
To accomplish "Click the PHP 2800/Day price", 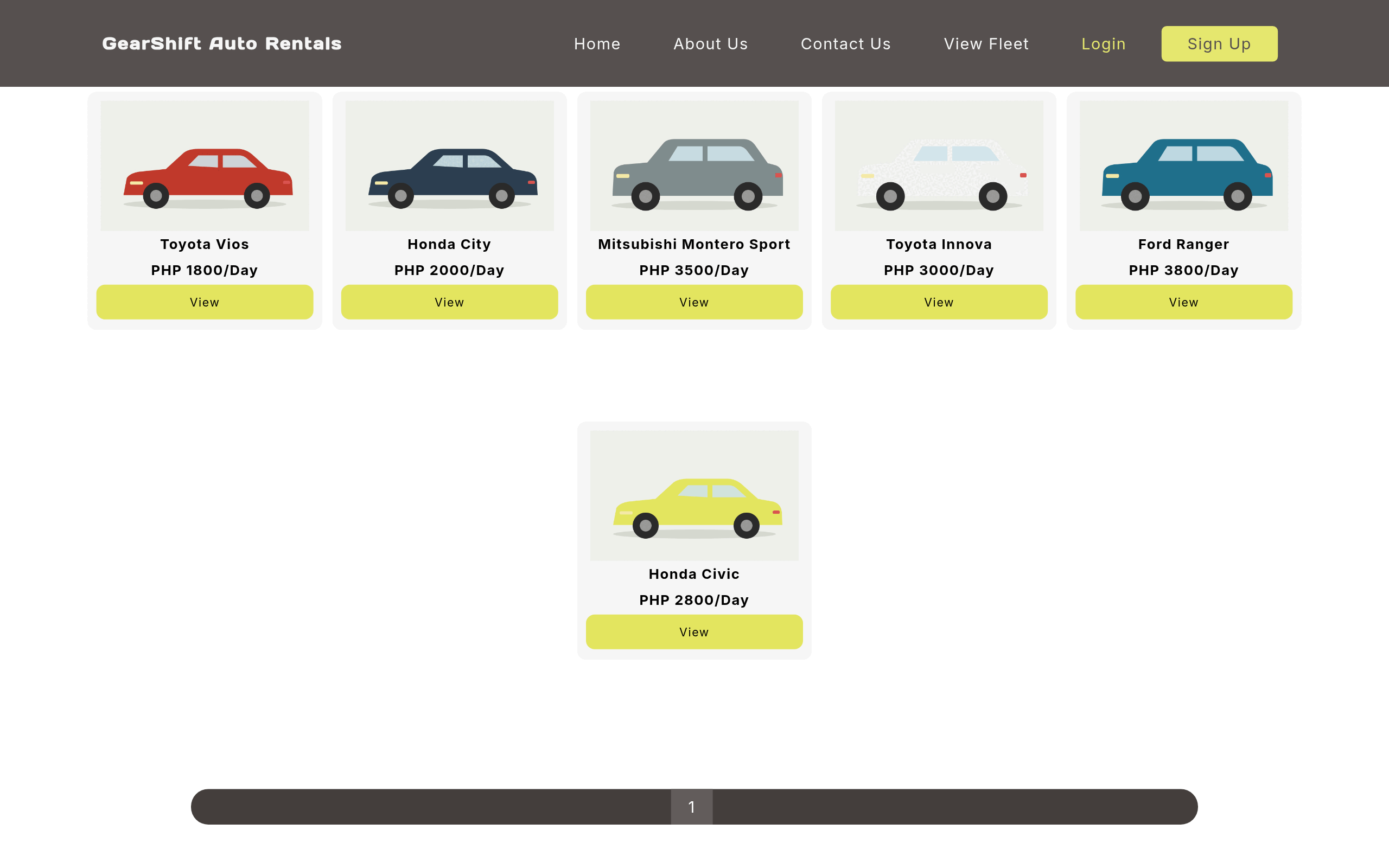I will pyautogui.click(x=694, y=600).
